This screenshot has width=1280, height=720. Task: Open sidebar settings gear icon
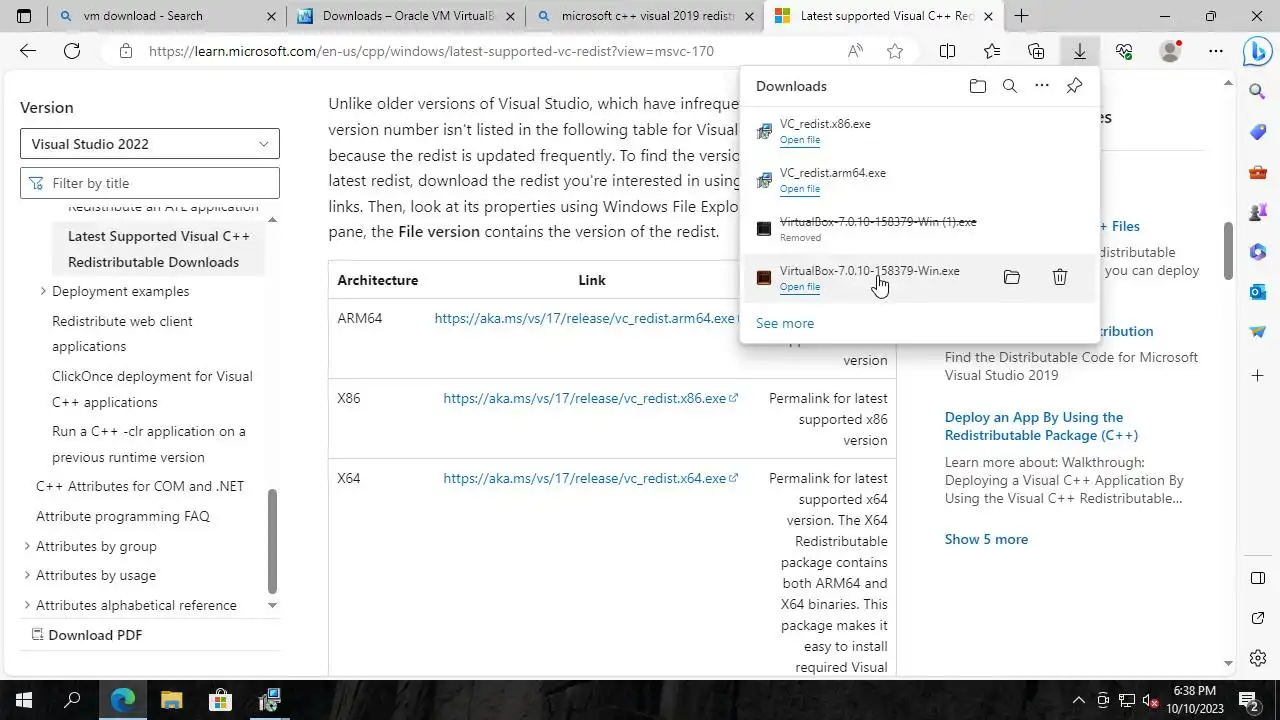[x=1258, y=658]
